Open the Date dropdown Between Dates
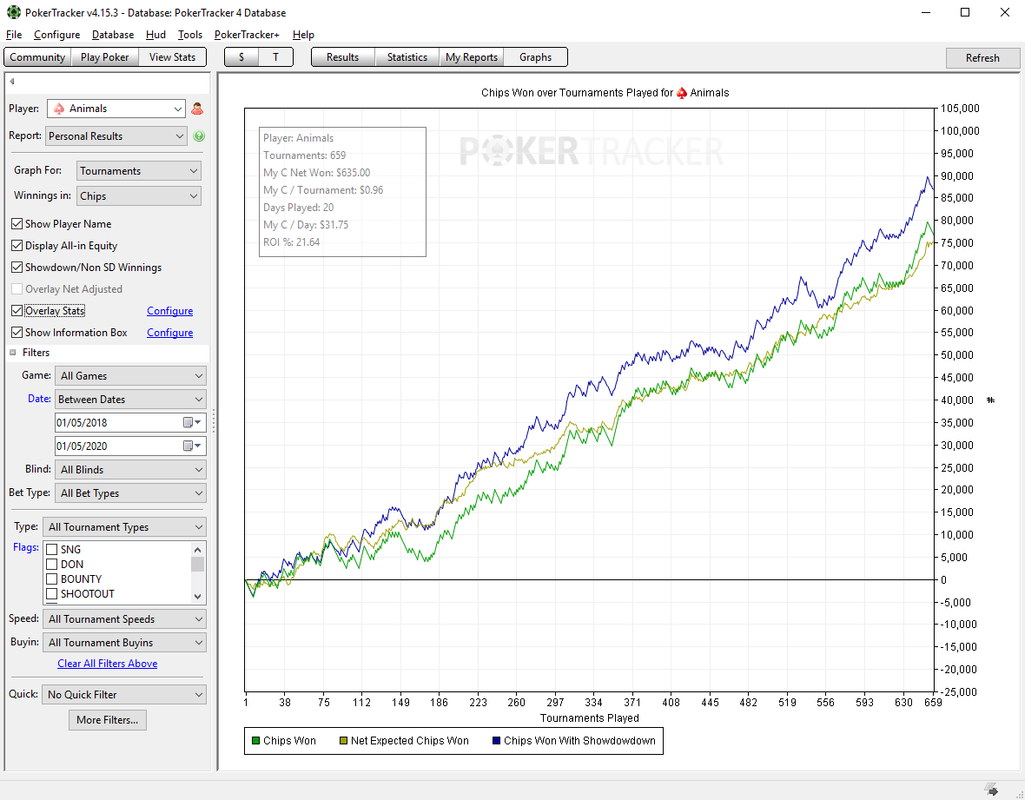 (131, 399)
